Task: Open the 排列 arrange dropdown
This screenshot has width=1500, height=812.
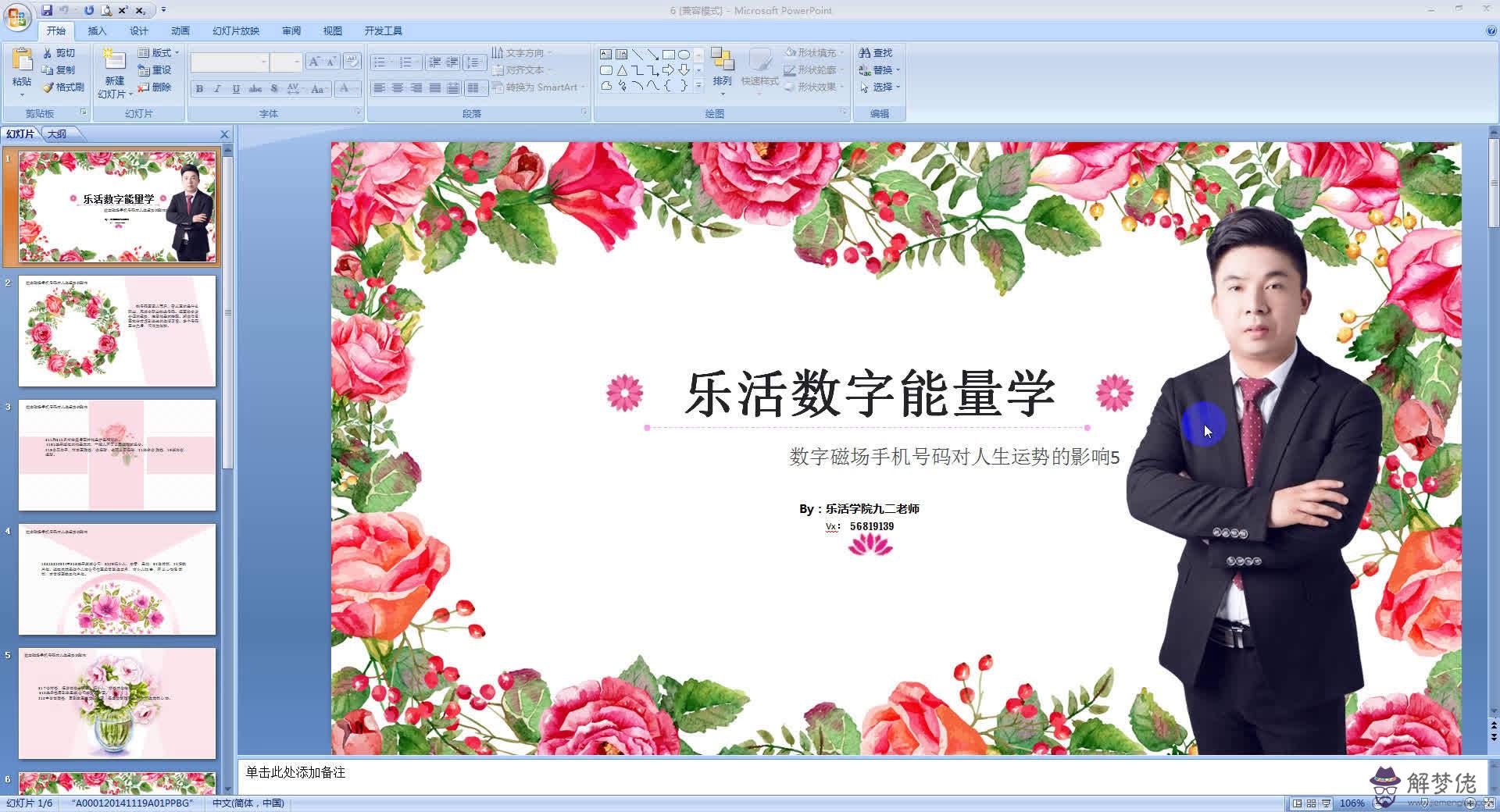Action: pos(723,71)
